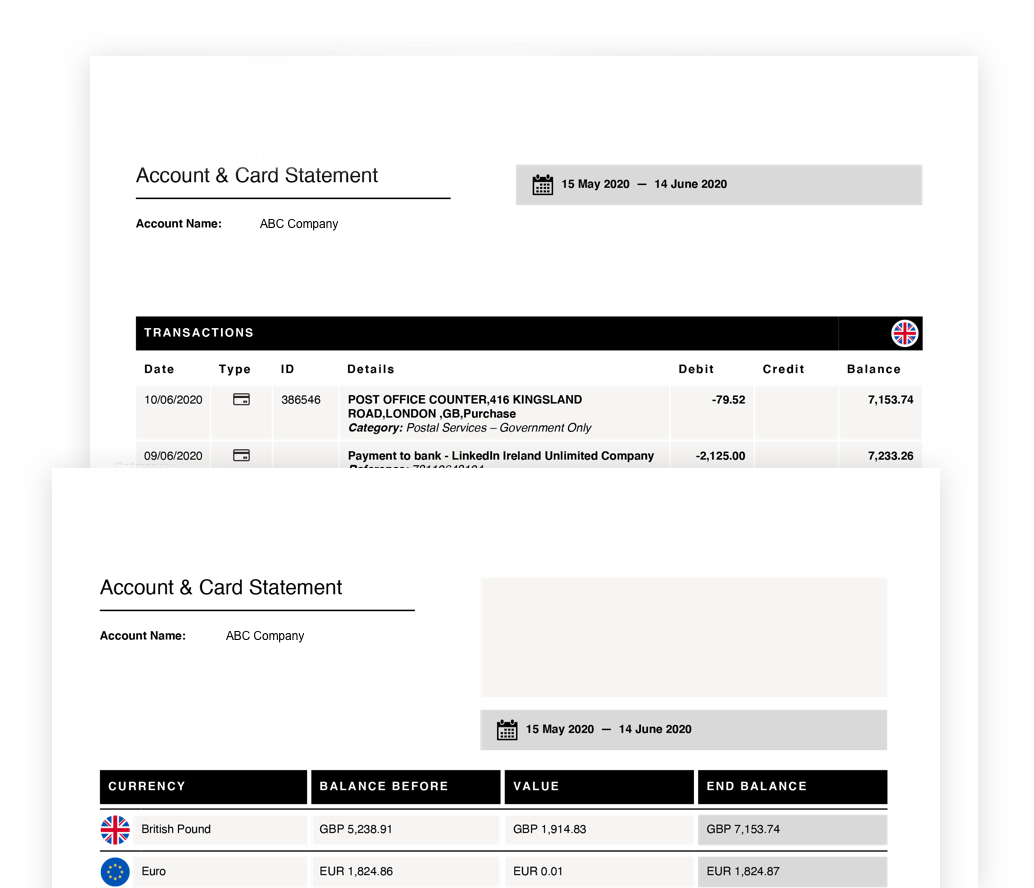Click GBP 1,914.83 value

[549, 829]
